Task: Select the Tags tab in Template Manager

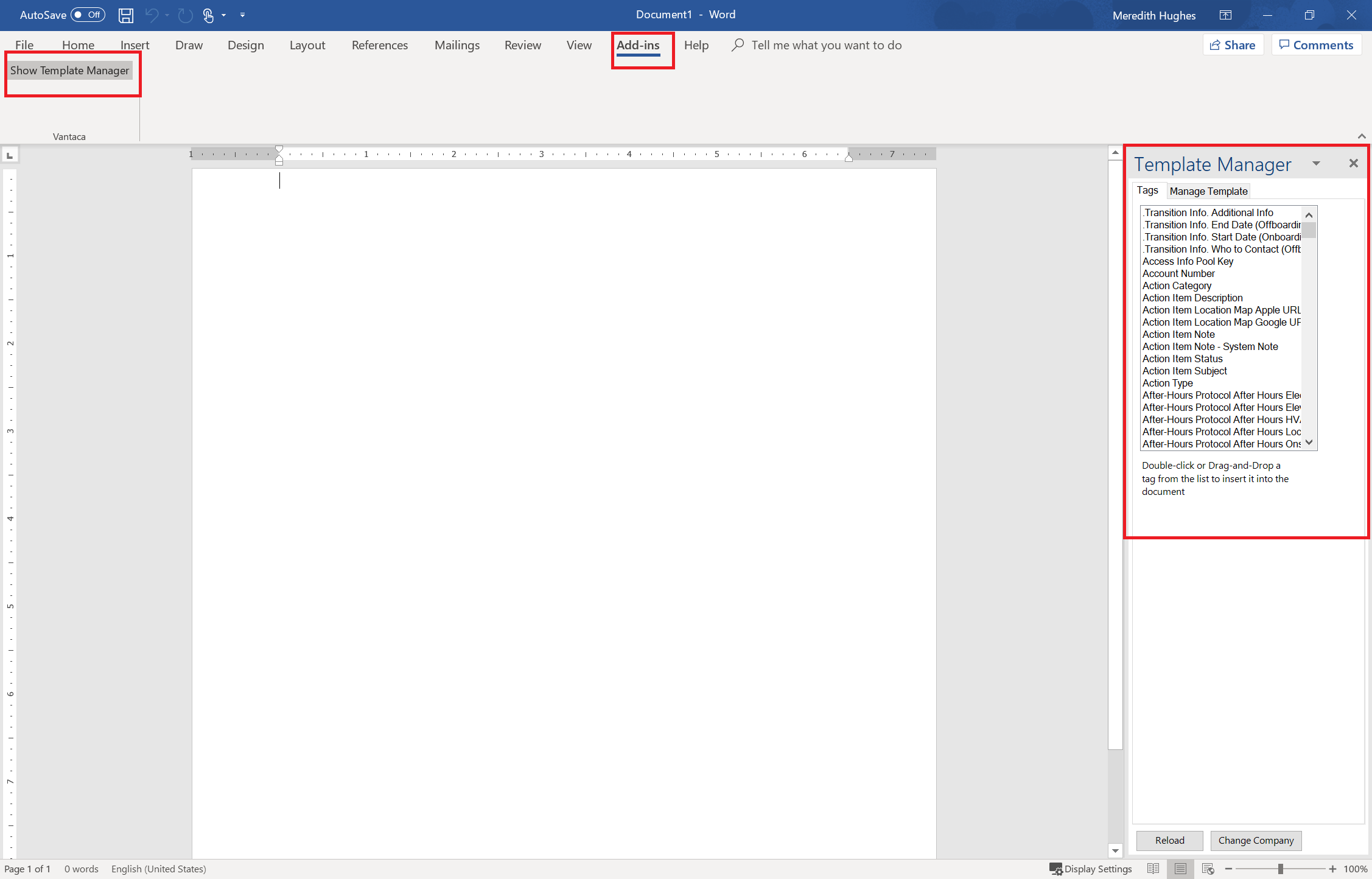Action: click(x=1147, y=191)
